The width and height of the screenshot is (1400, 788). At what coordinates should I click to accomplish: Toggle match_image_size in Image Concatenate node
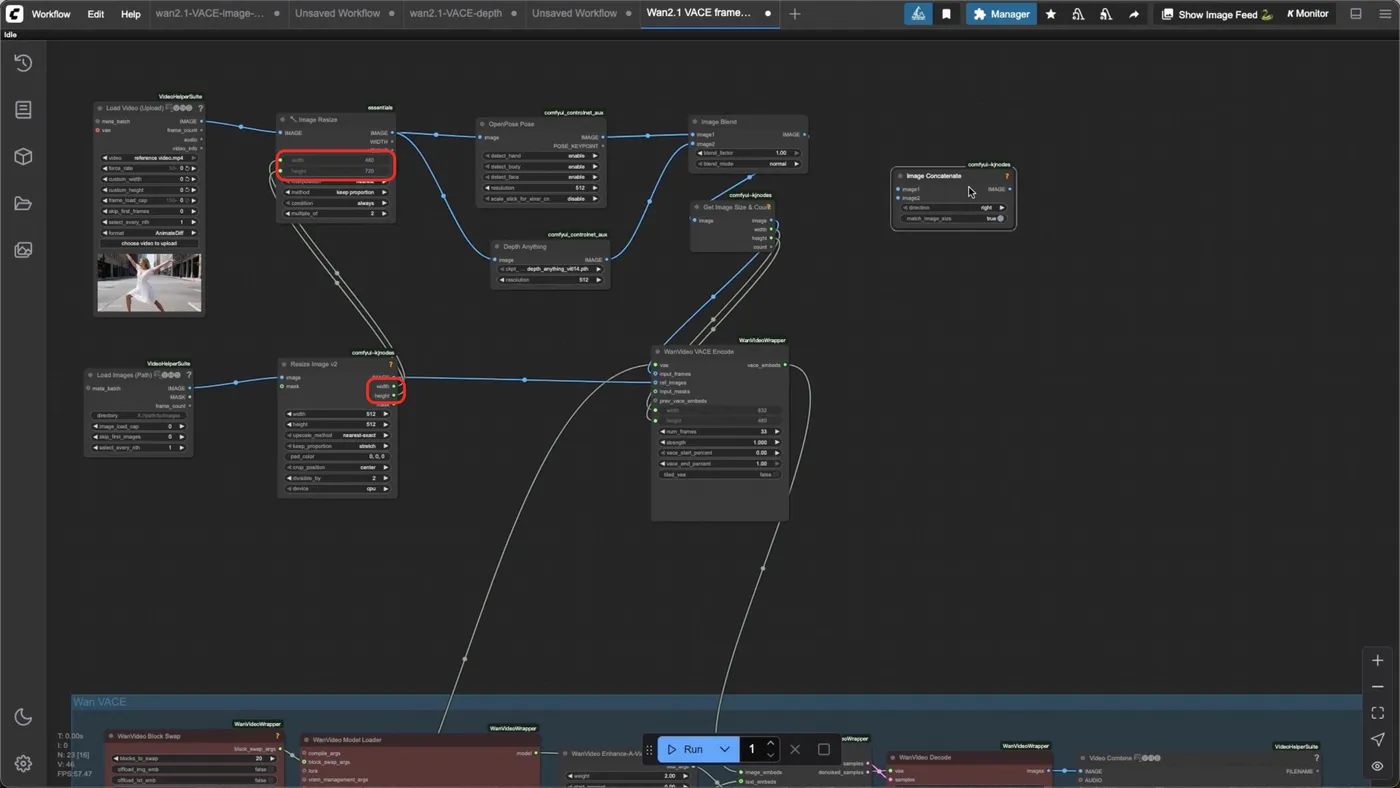(953, 218)
